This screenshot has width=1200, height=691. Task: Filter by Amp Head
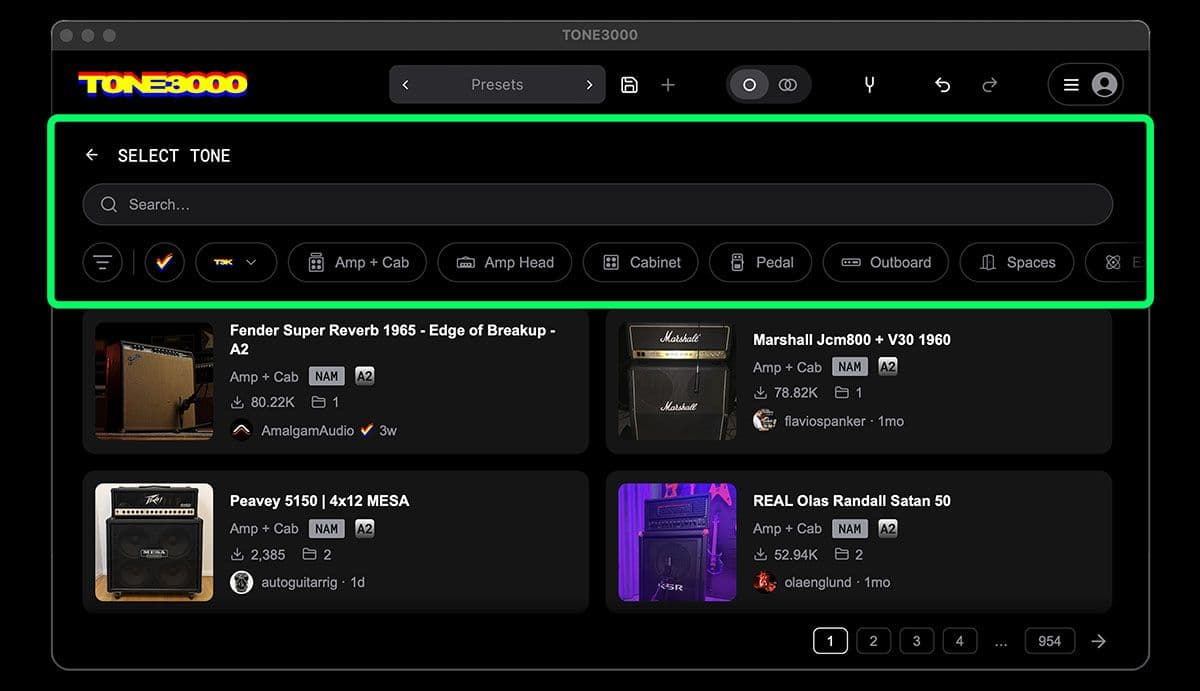pos(504,262)
